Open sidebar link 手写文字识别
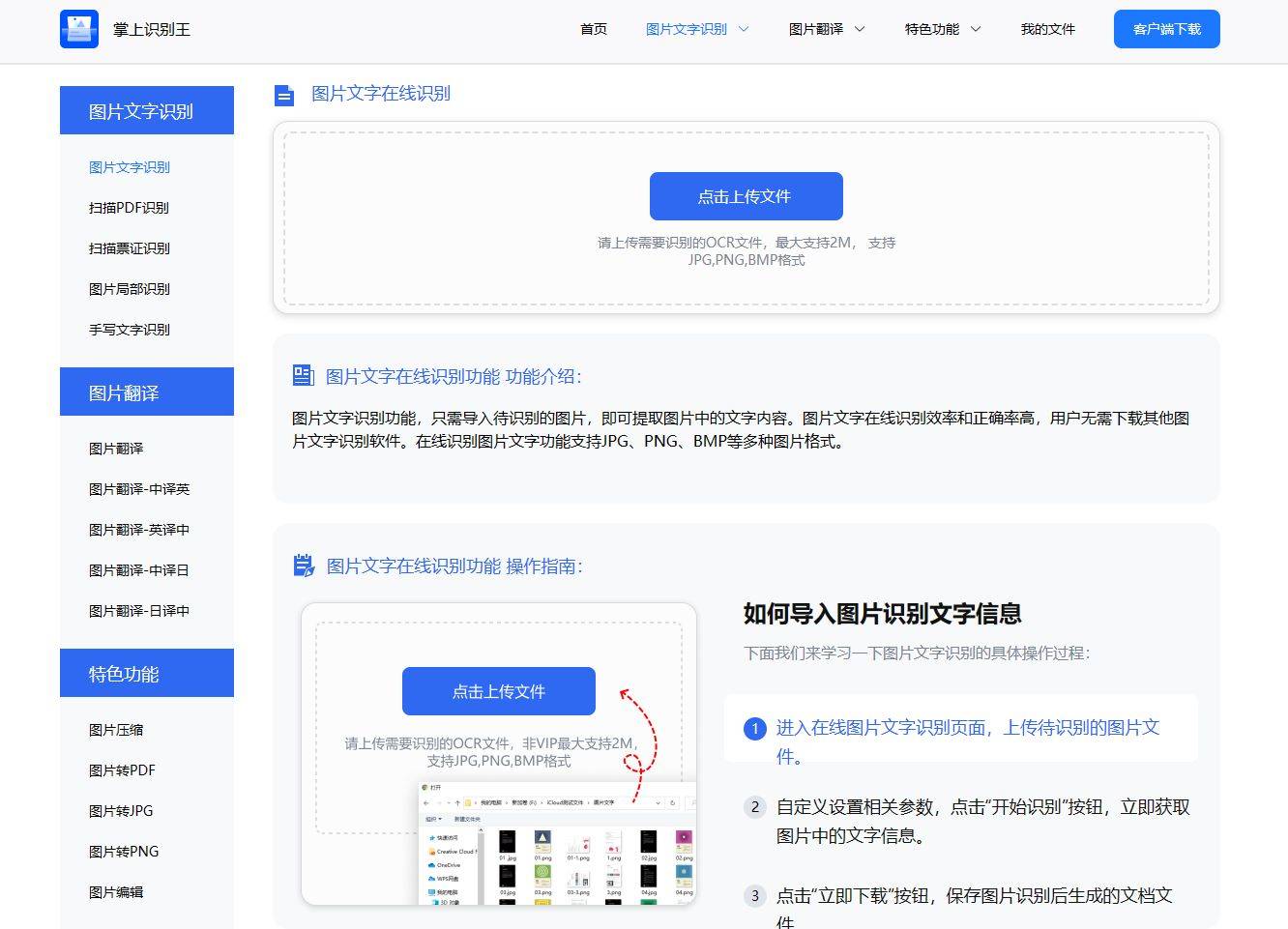 pyautogui.click(x=130, y=330)
